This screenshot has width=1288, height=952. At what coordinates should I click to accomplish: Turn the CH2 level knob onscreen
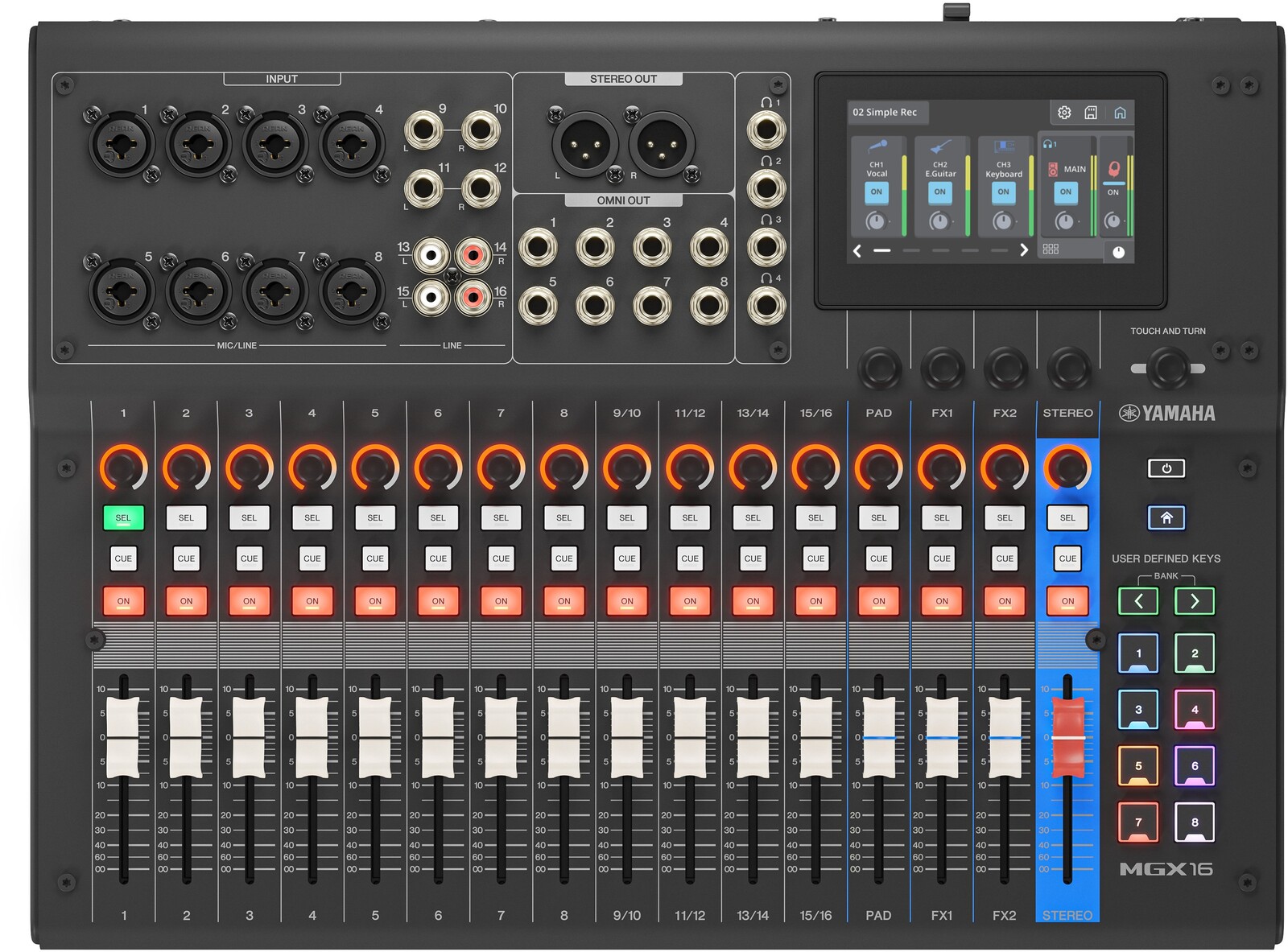tap(939, 220)
